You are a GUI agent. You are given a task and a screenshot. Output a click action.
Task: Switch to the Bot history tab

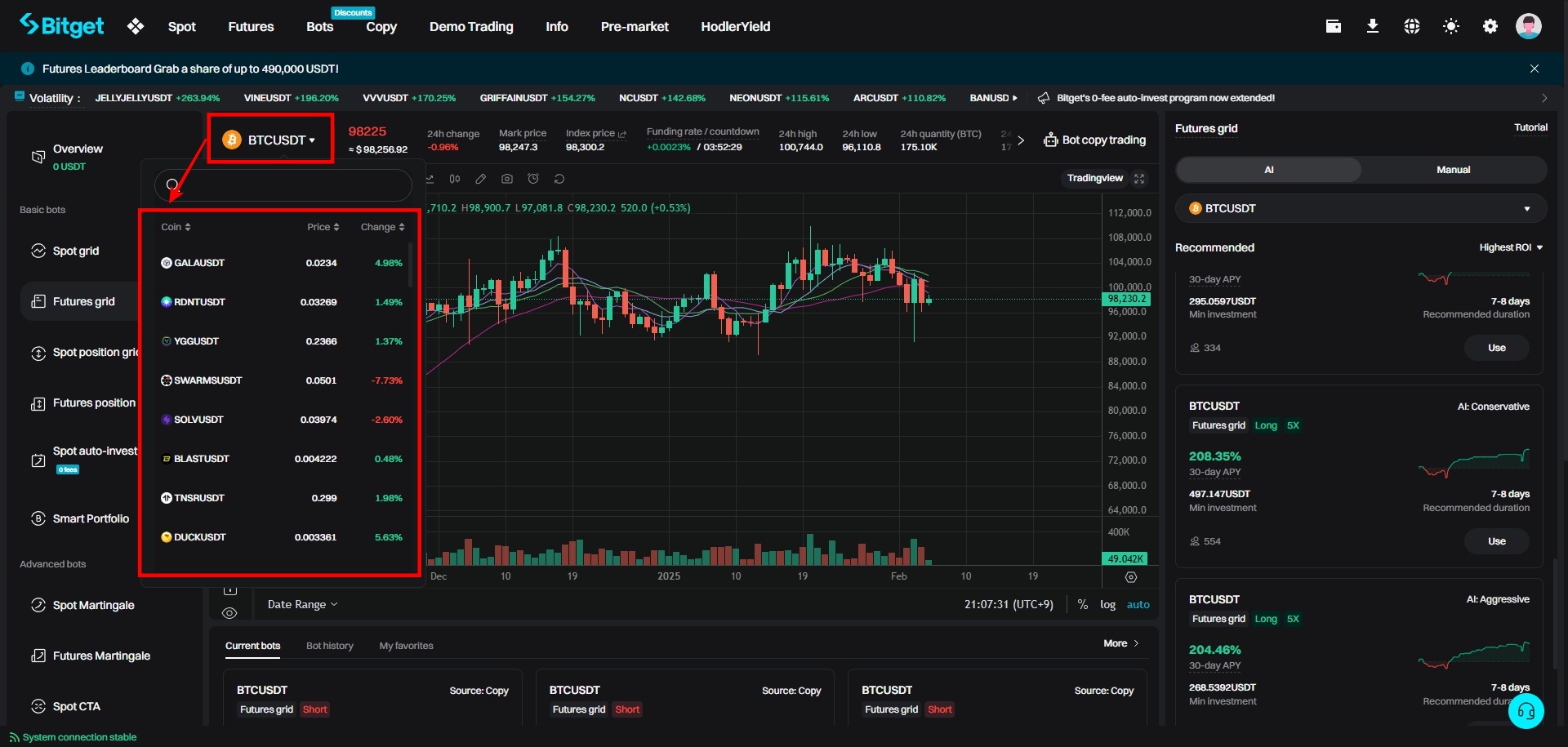point(330,646)
